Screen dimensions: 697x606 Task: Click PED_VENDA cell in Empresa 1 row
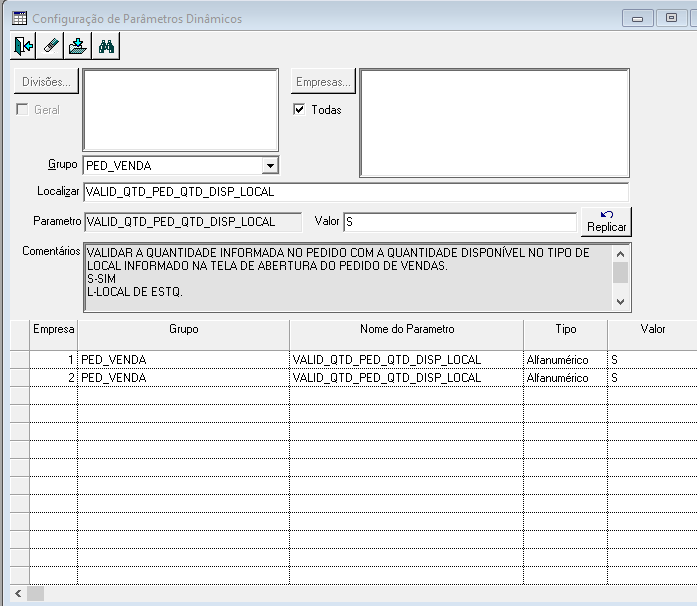tap(184, 360)
